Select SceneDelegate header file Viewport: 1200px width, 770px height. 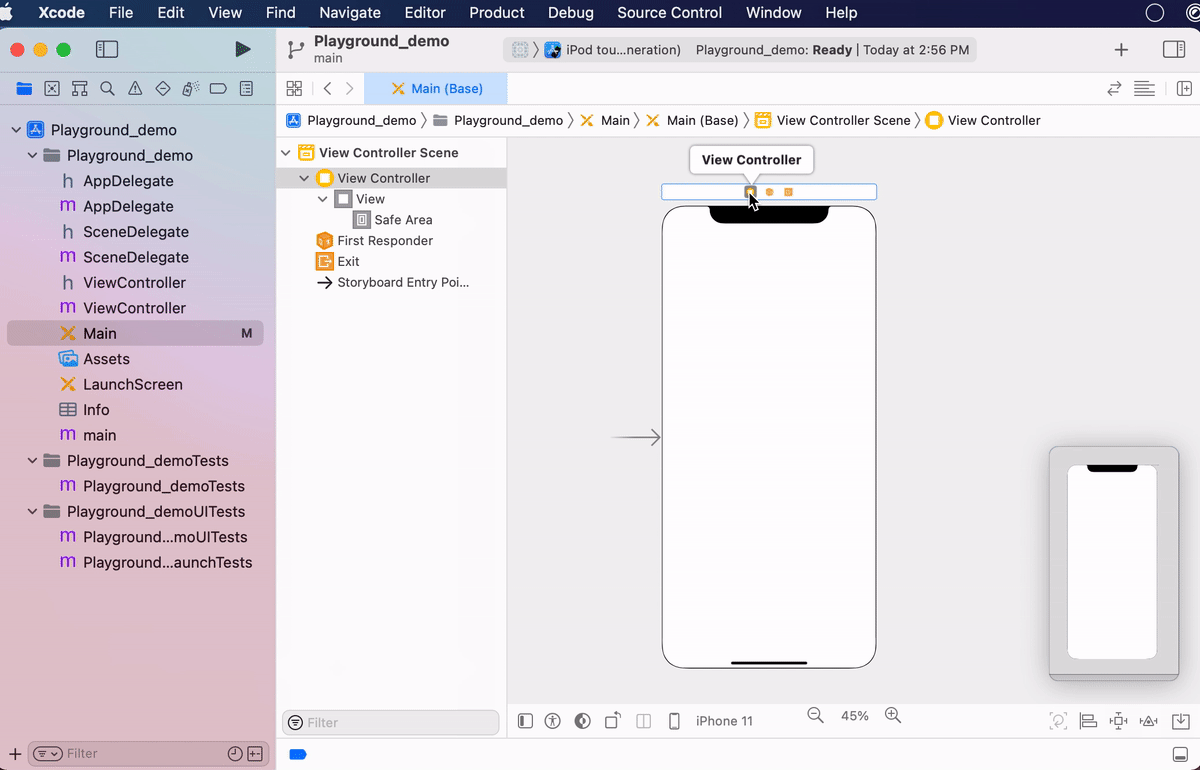click(x=135, y=231)
